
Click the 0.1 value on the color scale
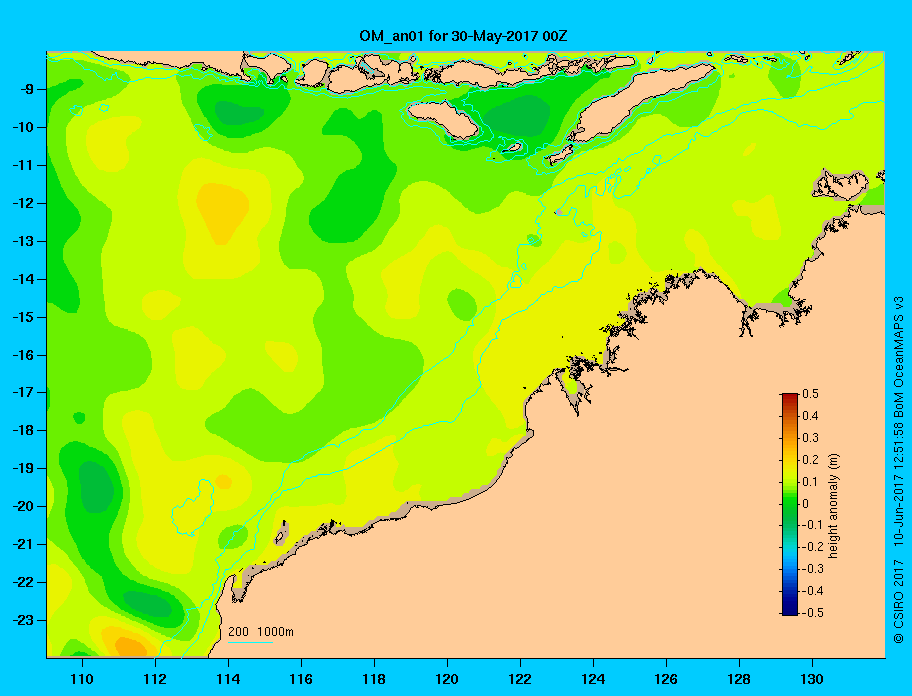[x=811, y=481]
